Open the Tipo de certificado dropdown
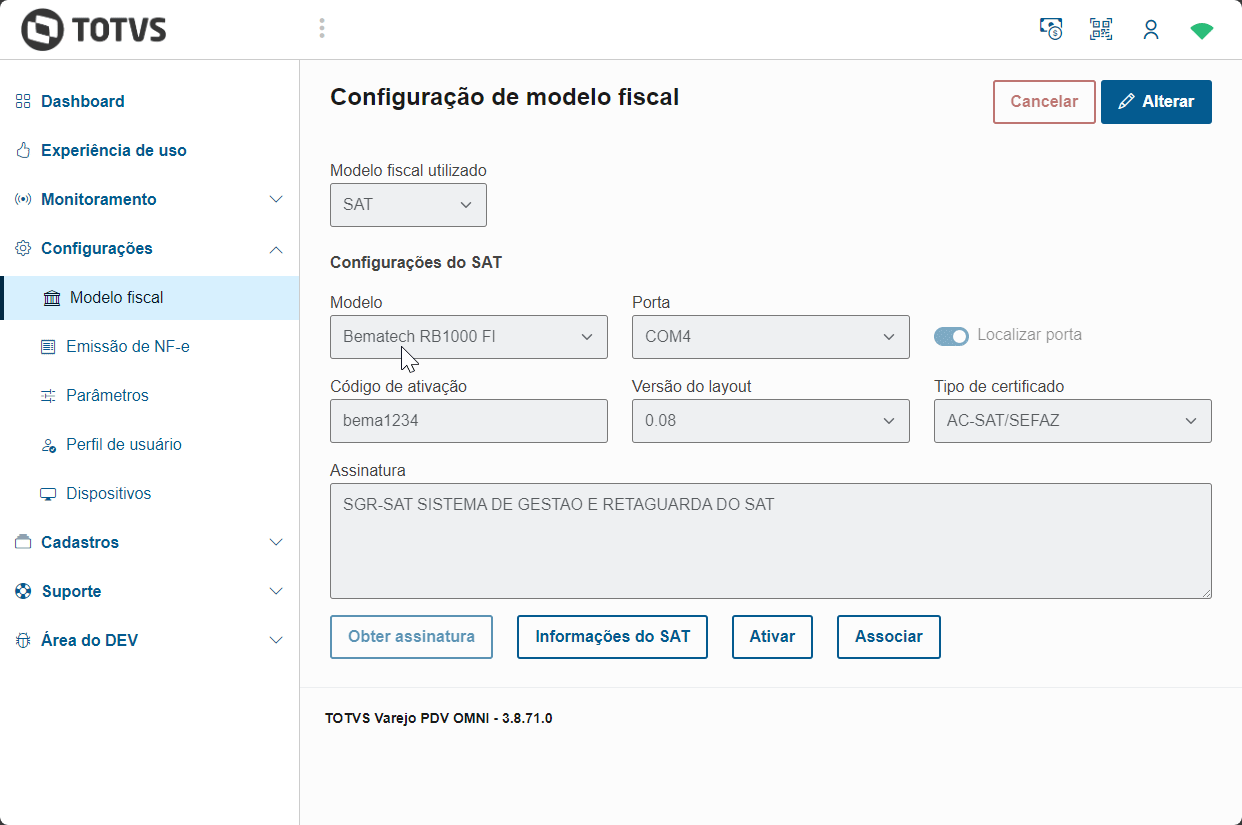 pyautogui.click(x=1072, y=421)
